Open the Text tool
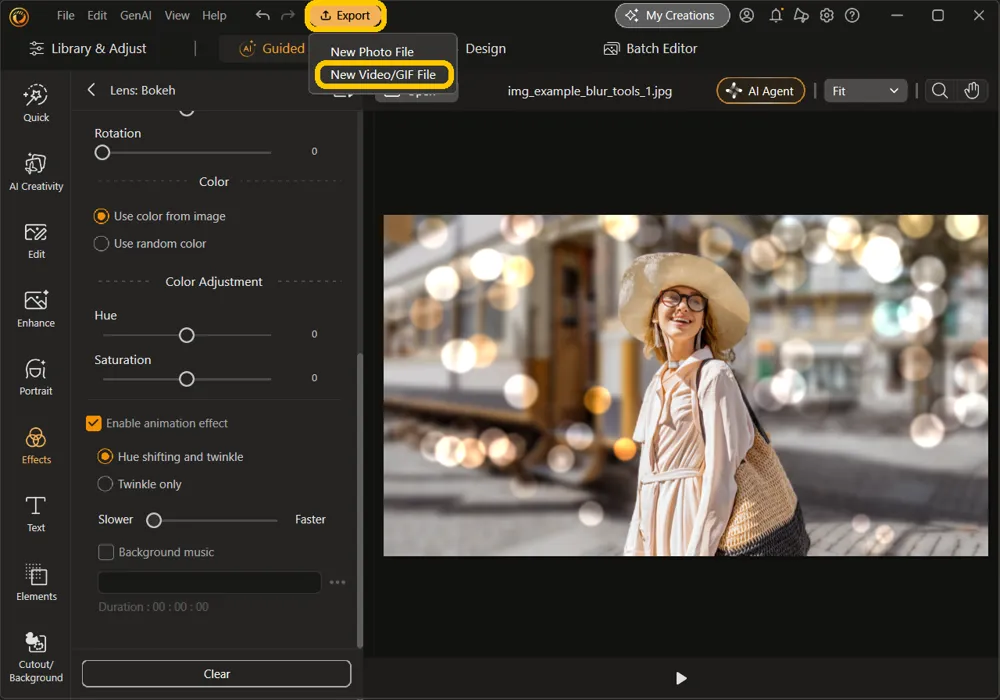The width and height of the screenshot is (1000, 700). [36, 514]
